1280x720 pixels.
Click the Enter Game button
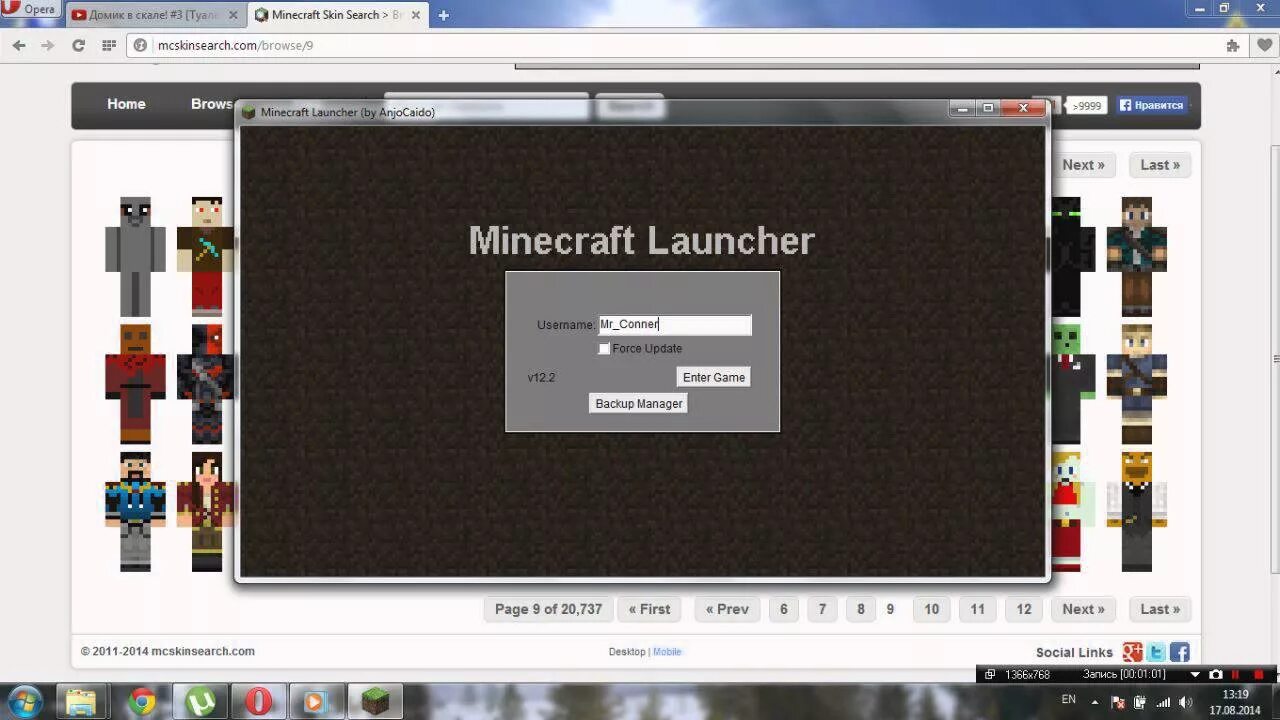714,377
